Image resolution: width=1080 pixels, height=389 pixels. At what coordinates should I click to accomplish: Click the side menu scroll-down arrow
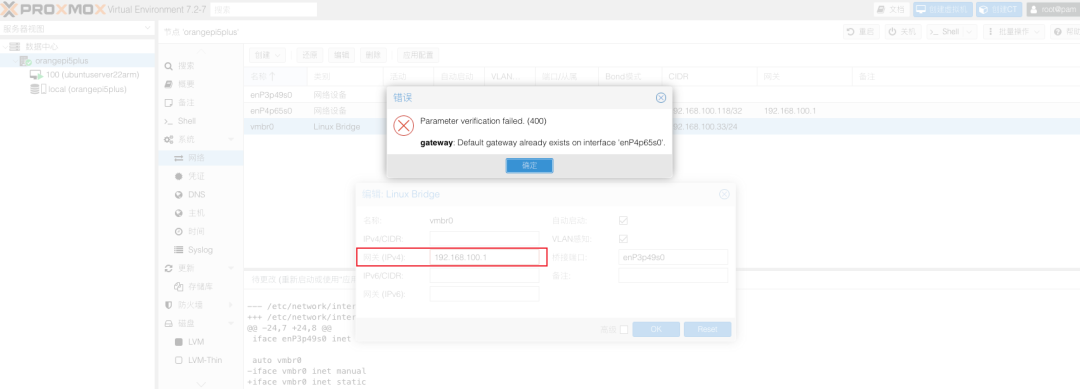click(x=200, y=383)
